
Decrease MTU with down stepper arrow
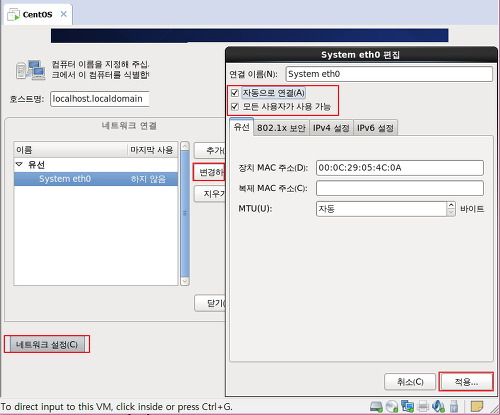point(451,213)
